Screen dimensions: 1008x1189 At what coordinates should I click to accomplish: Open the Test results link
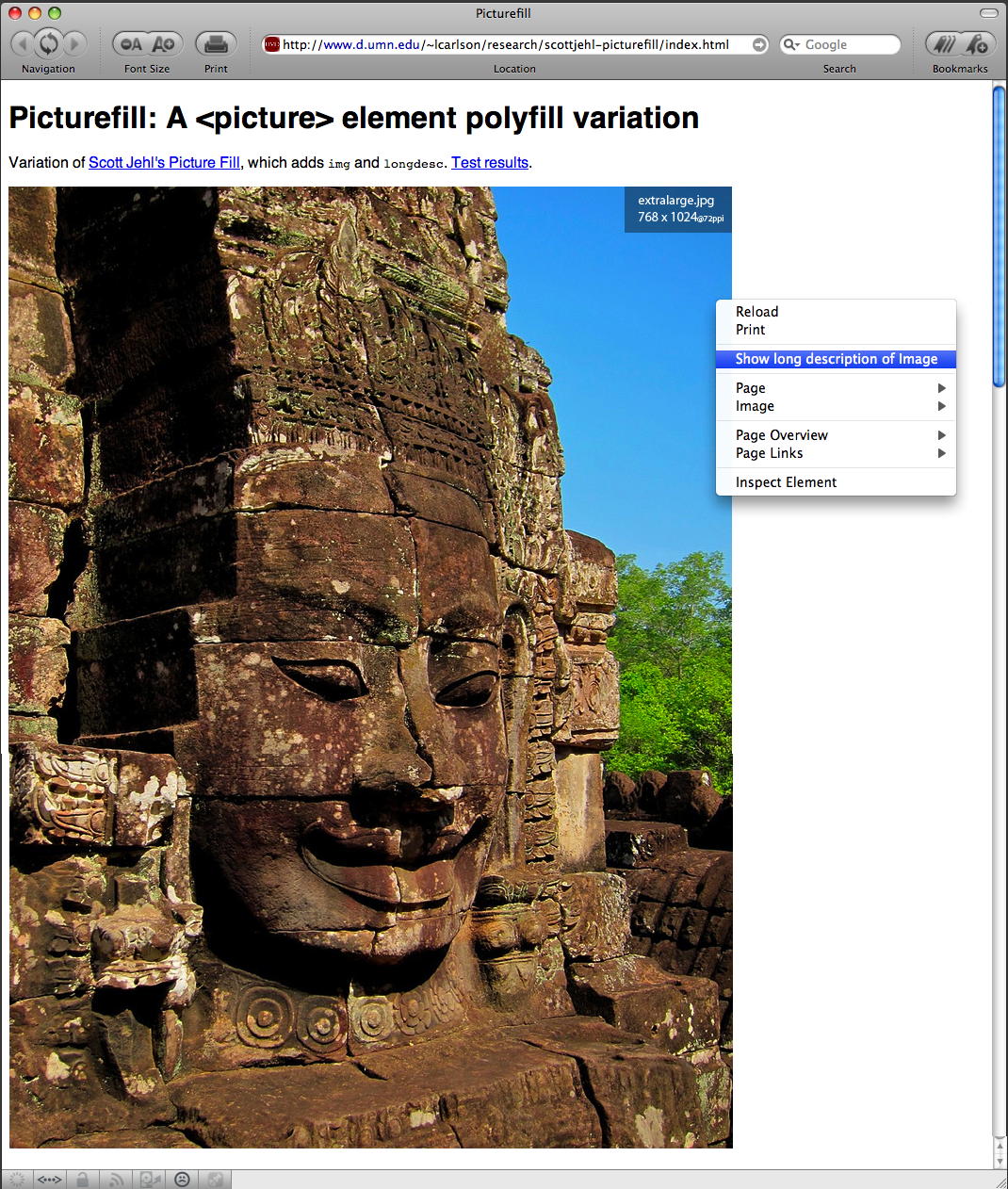[x=490, y=162]
